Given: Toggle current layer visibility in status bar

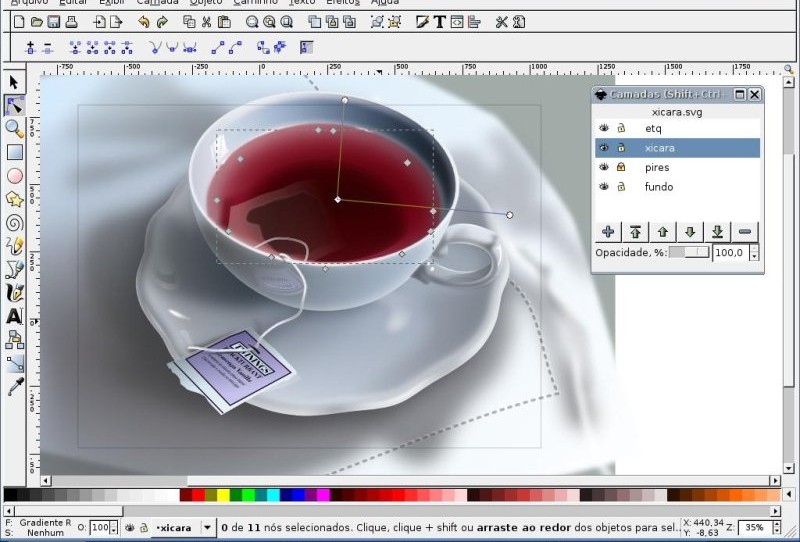Looking at the screenshot, I should click(x=130, y=528).
